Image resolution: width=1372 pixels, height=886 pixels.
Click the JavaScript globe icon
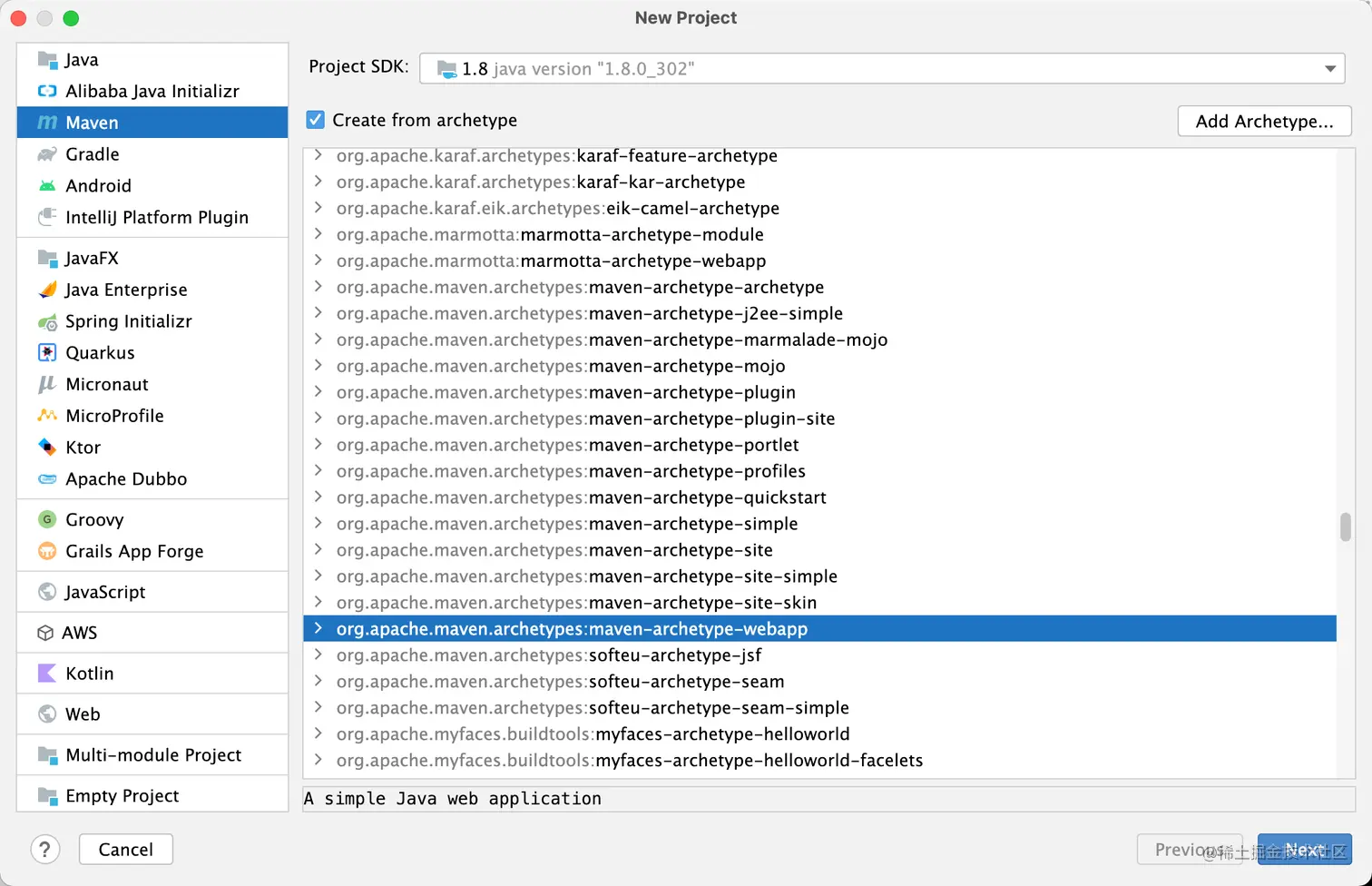pyautogui.click(x=47, y=592)
